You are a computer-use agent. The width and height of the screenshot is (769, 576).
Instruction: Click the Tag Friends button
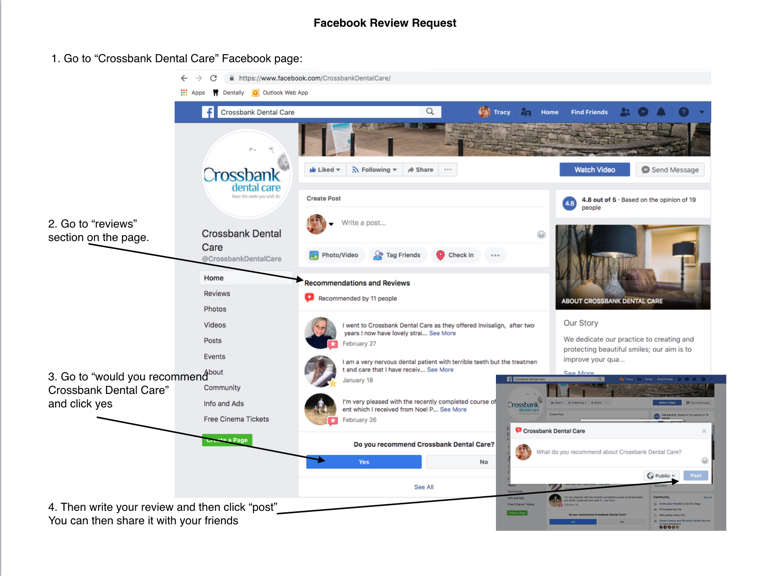[397, 255]
